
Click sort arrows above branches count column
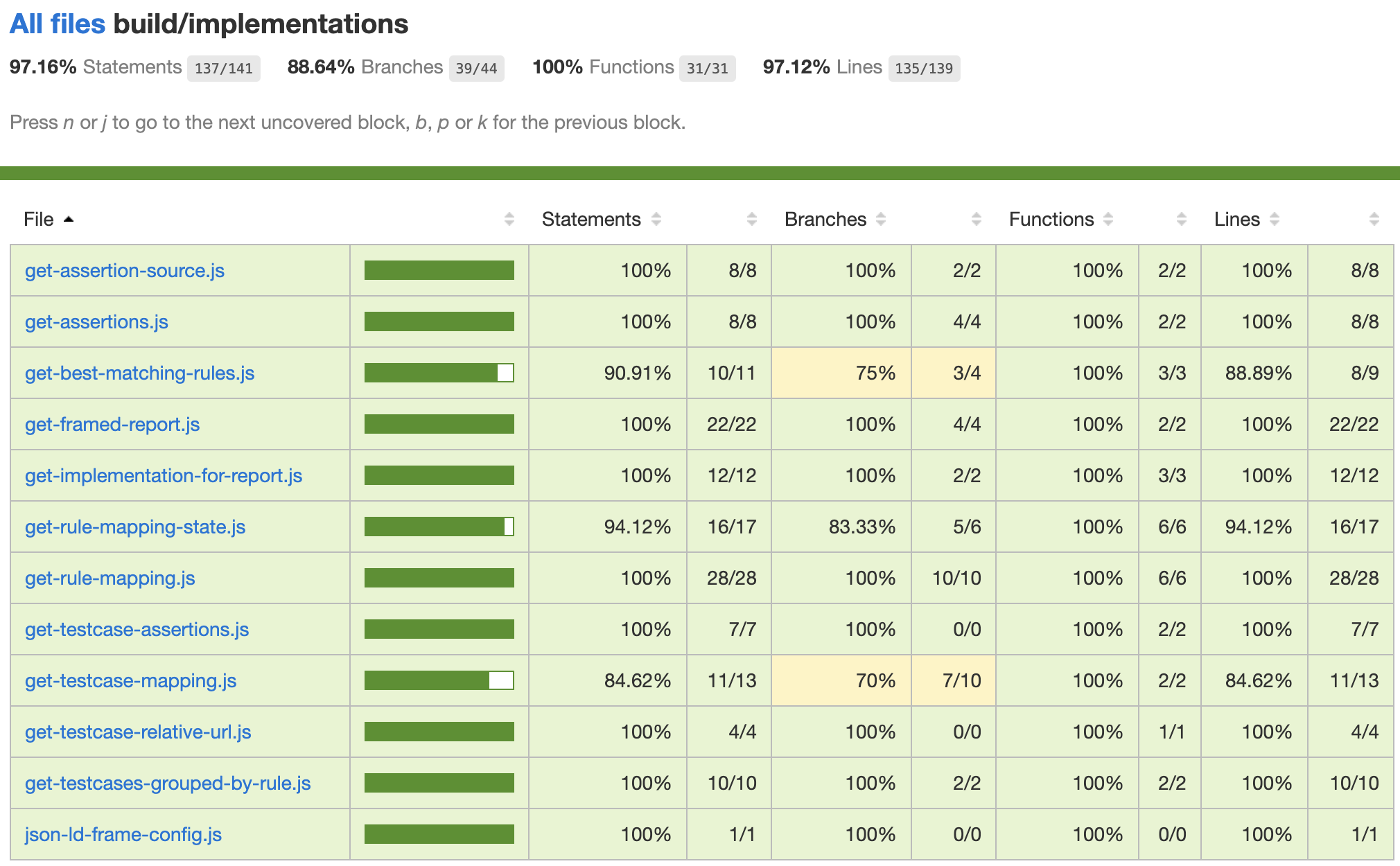(977, 220)
